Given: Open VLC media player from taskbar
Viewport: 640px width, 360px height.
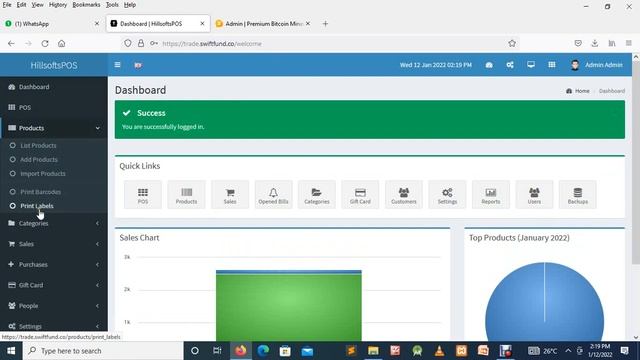Looking at the screenshot, I should [x=439, y=351].
